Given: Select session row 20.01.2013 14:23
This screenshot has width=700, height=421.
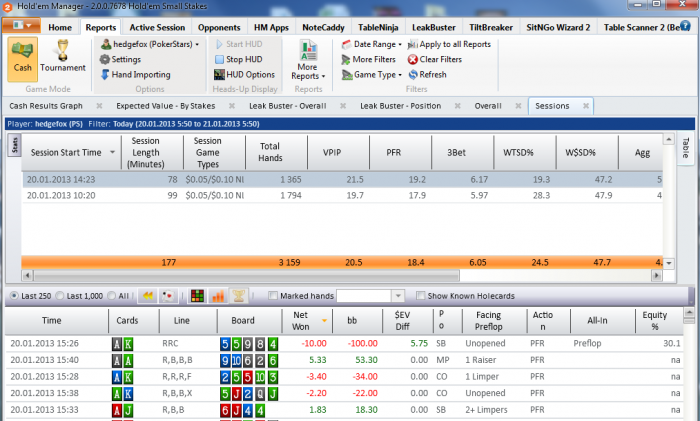Looking at the screenshot, I should click(x=342, y=179).
